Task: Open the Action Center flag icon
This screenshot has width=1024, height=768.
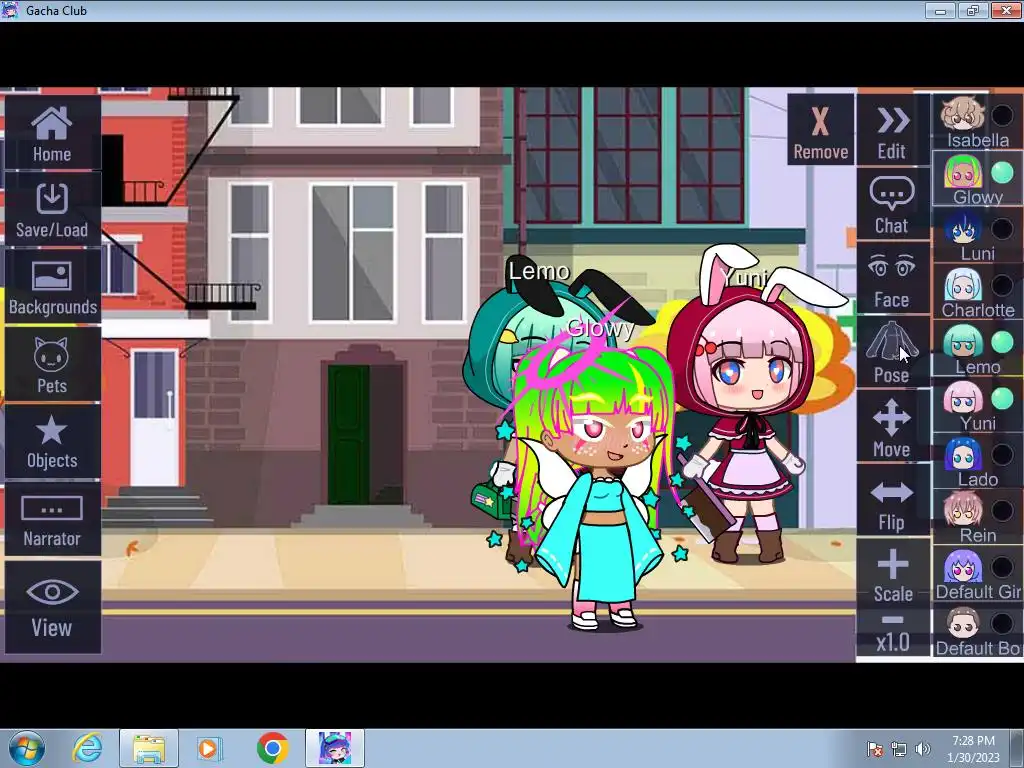Action: point(874,749)
